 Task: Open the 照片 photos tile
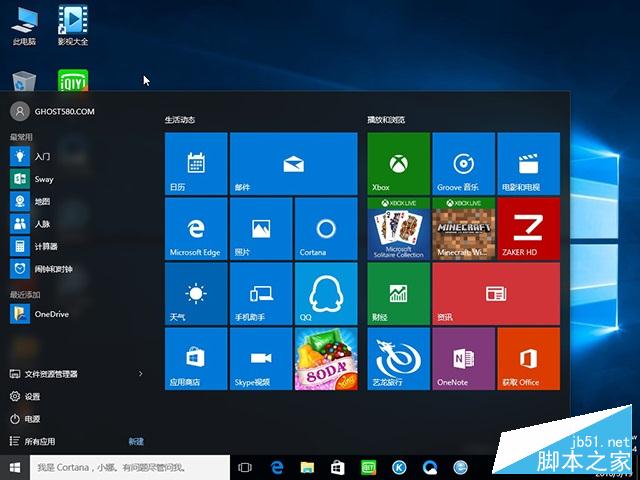coord(261,229)
